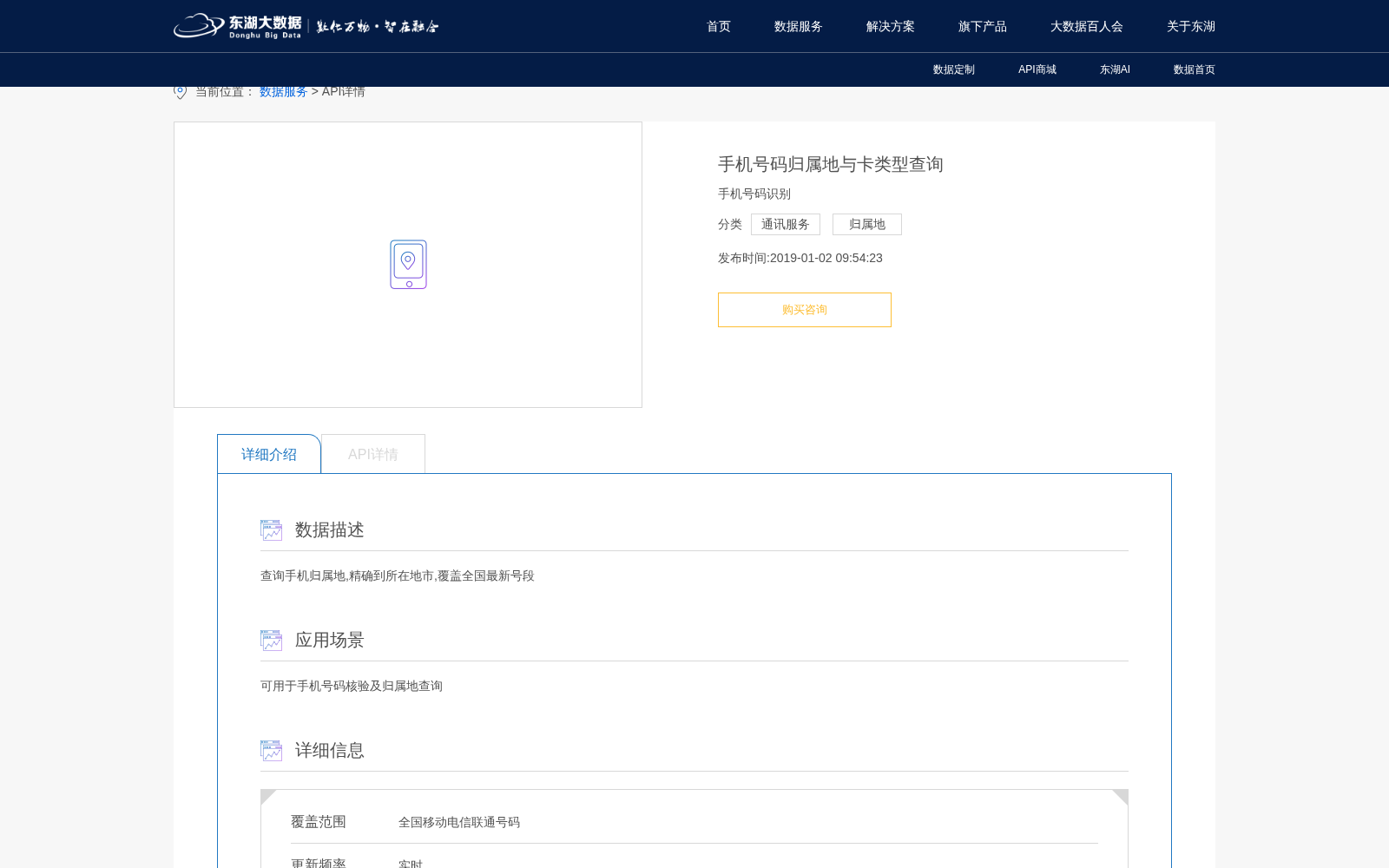The image size is (1389, 868).
Task: Click the API详情 breadcrumb text
Action: coord(344,91)
